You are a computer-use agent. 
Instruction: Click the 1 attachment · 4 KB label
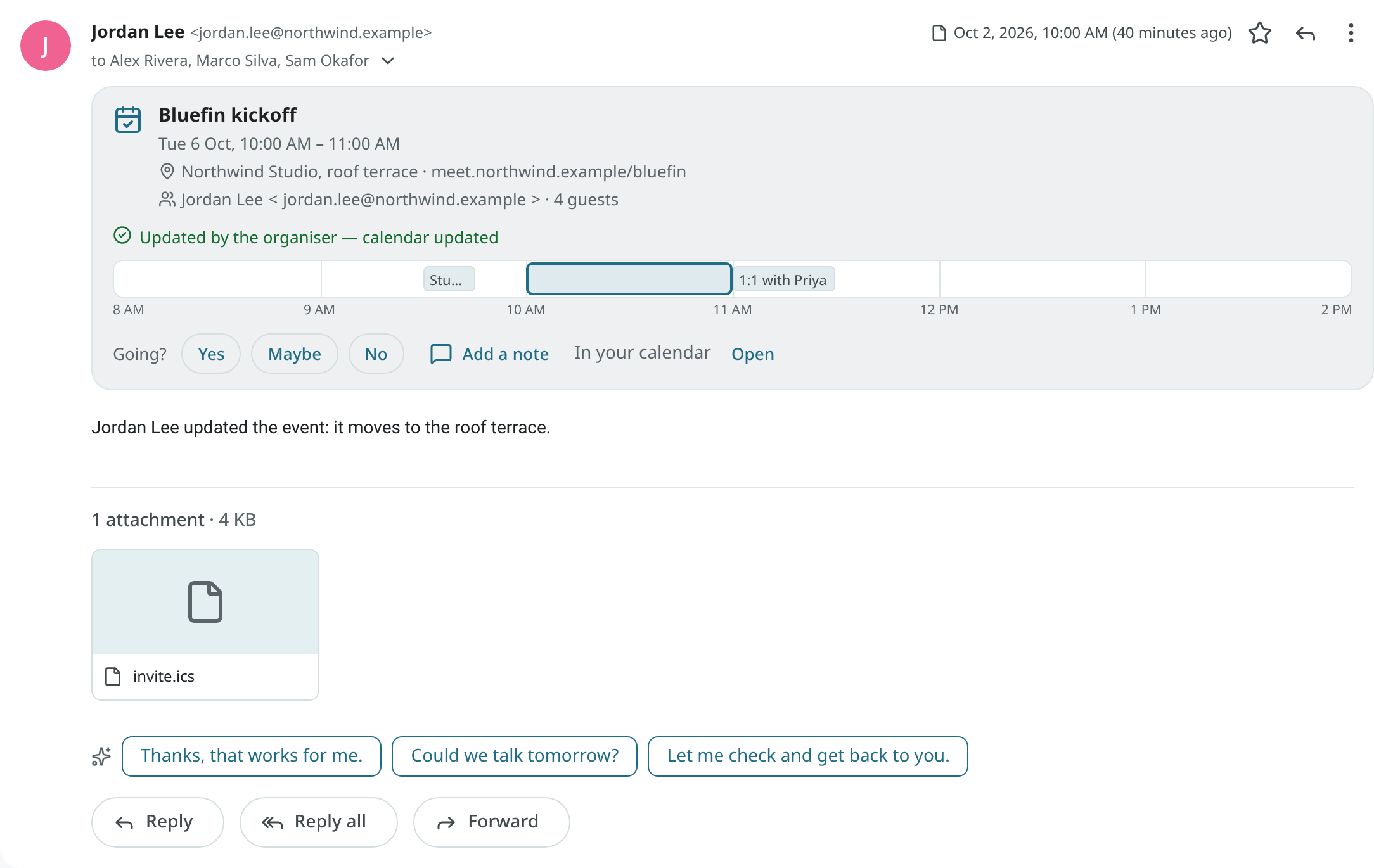click(x=174, y=520)
